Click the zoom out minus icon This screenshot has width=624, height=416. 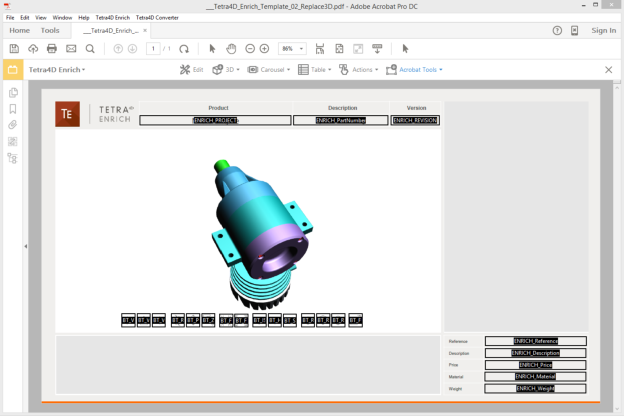pyautogui.click(x=250, y=49)
